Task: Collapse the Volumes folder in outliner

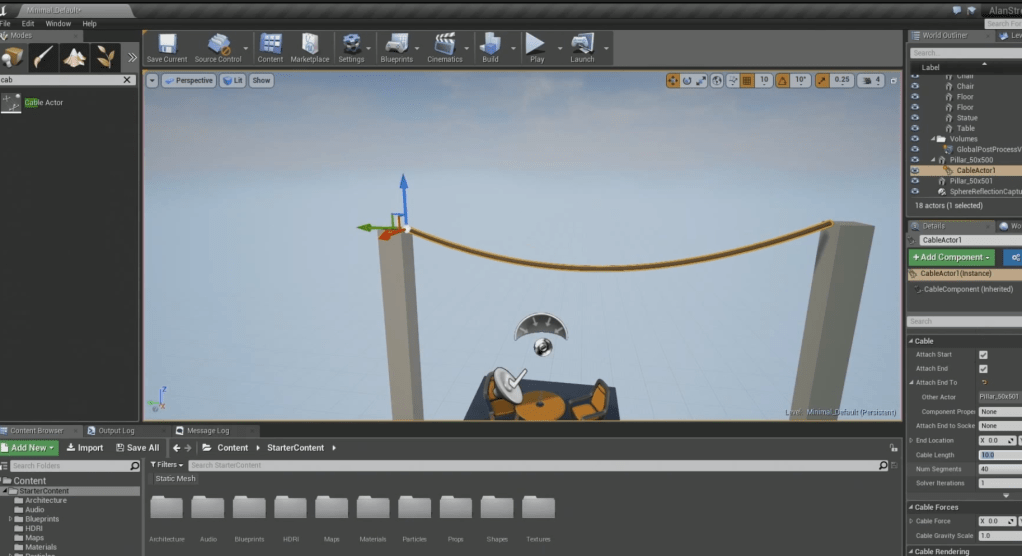Action: tap(934, 139)
